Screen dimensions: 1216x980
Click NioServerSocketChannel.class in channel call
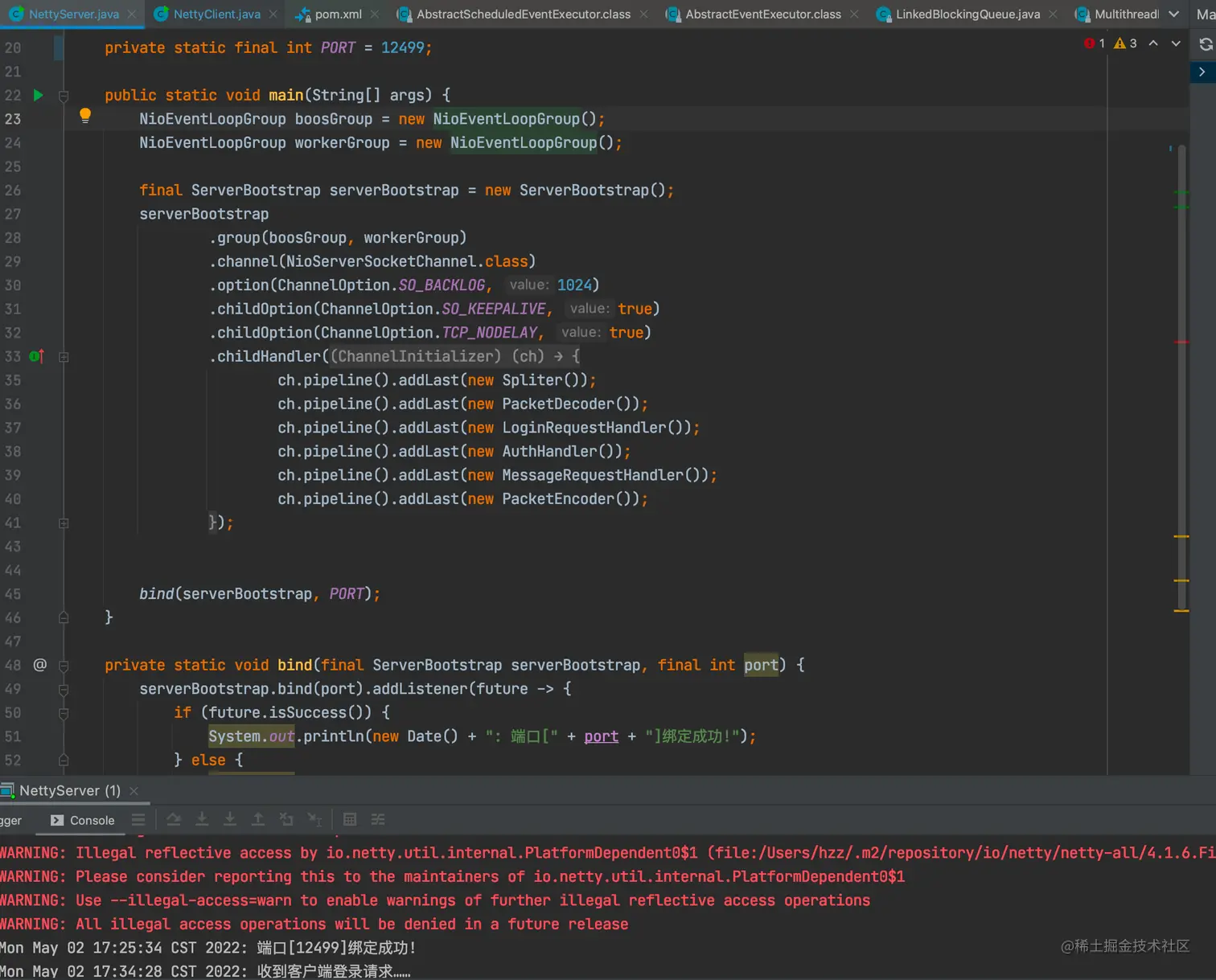pos(407,262)
